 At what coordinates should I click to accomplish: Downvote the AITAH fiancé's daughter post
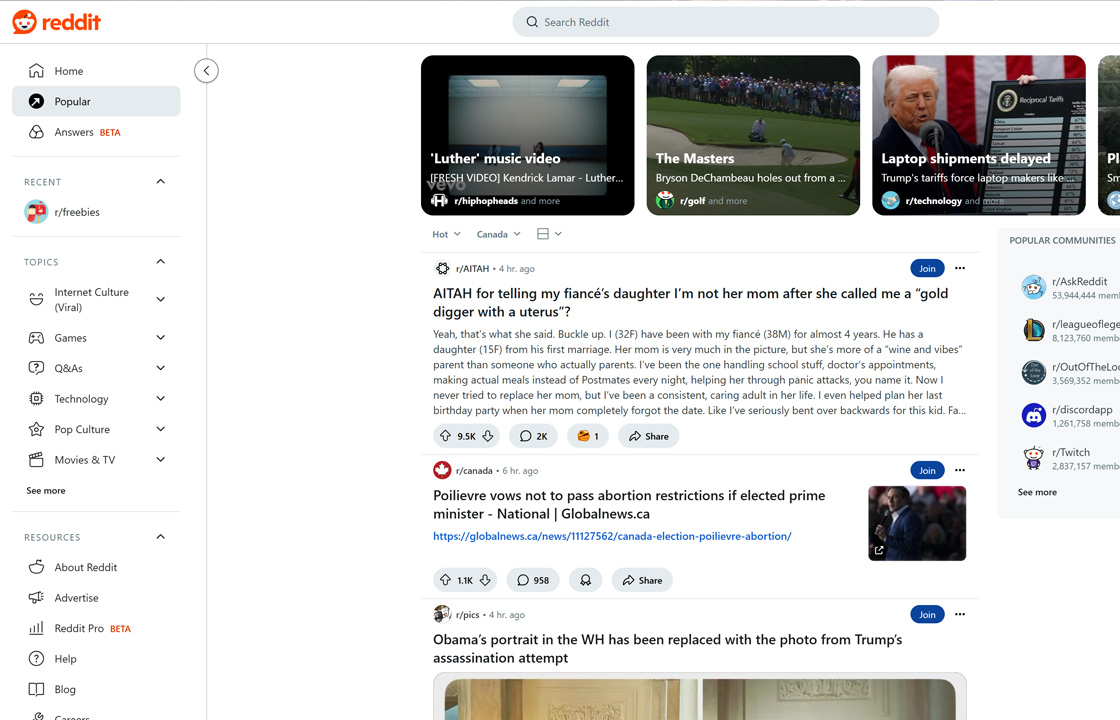(488, 436)
